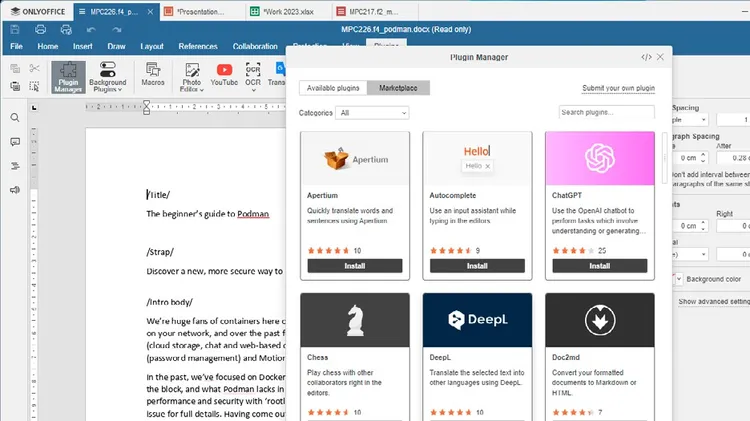Close the MPC226.f4 document tab

tap(150, 11)
